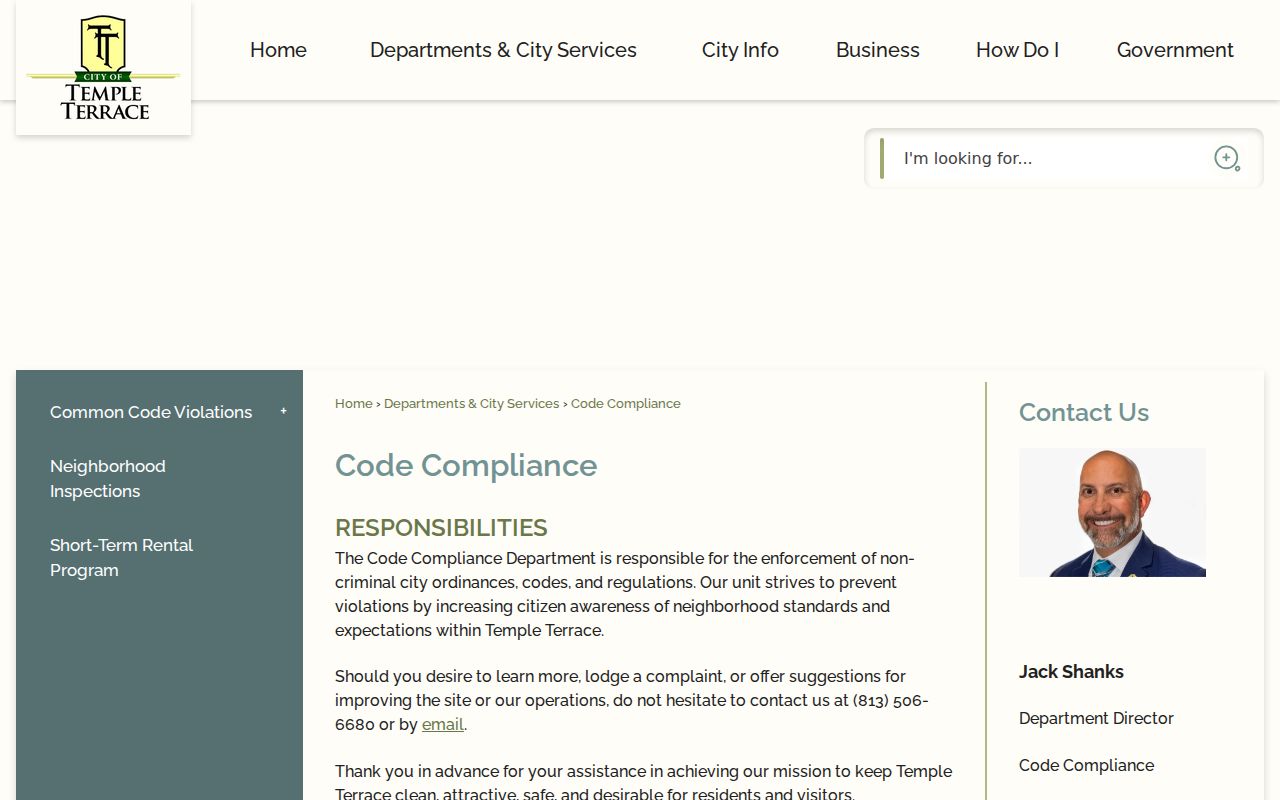Open the Government menu

coord(1175,50)
